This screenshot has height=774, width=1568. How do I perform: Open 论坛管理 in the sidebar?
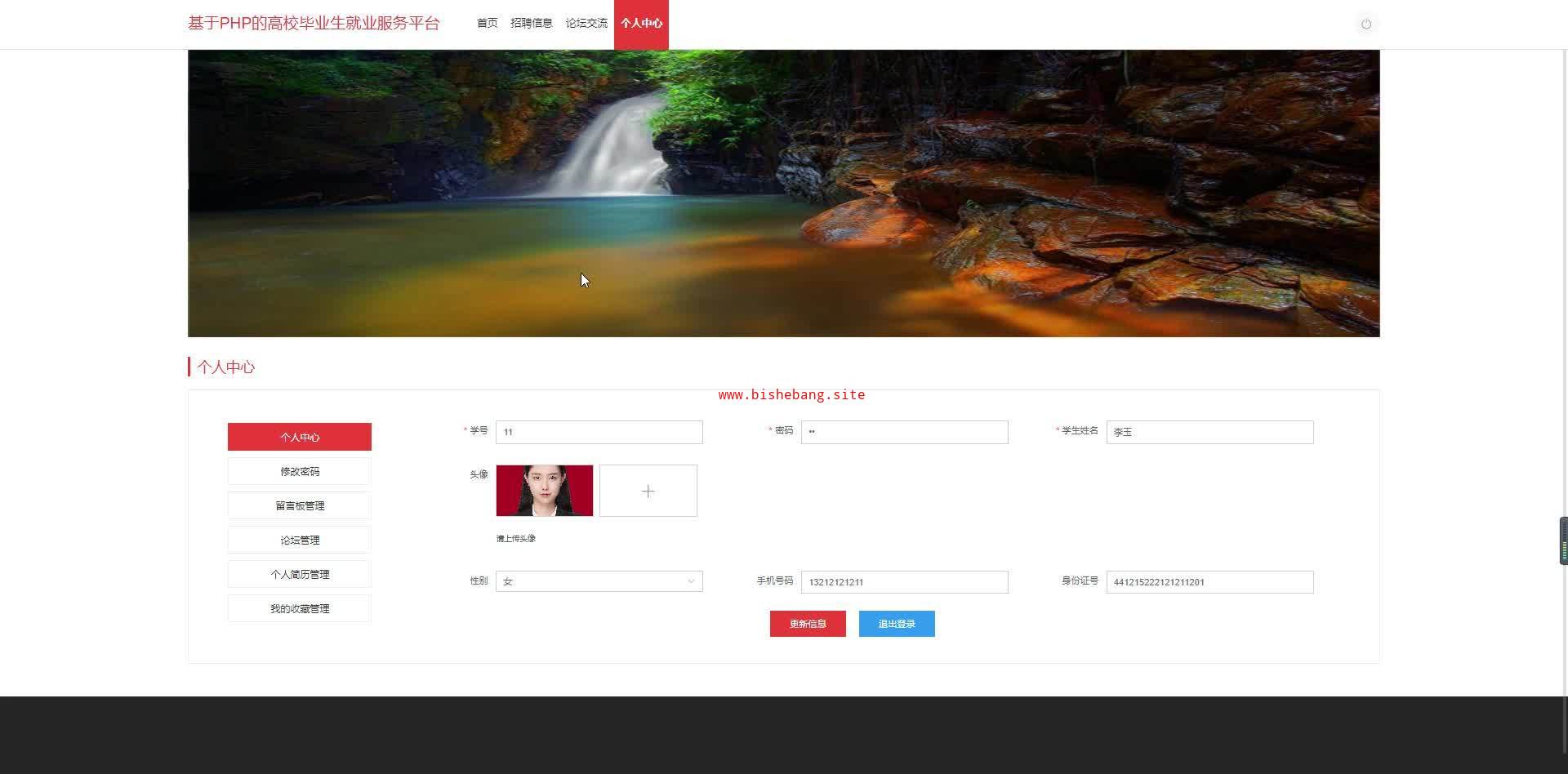click(300, 540)
